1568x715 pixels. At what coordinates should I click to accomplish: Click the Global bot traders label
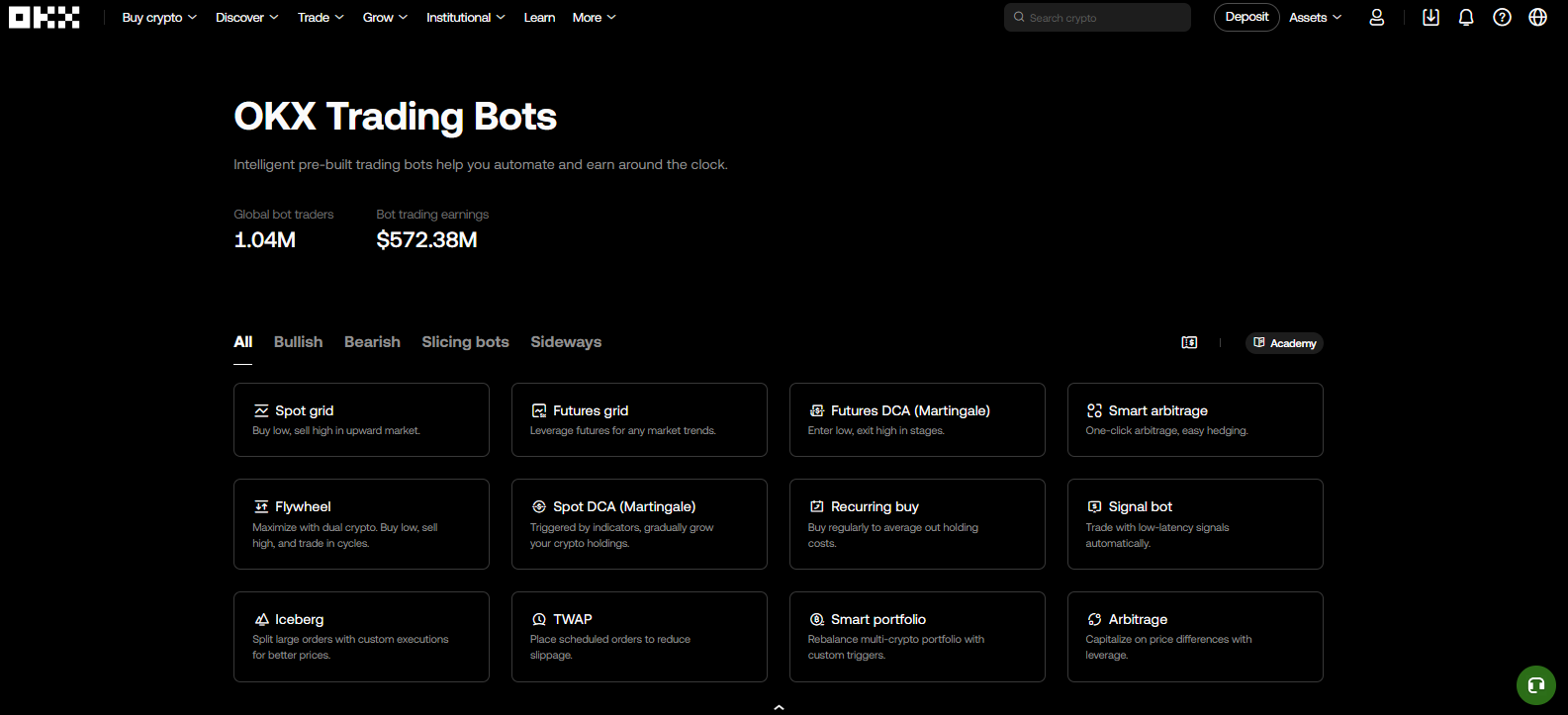284,215
